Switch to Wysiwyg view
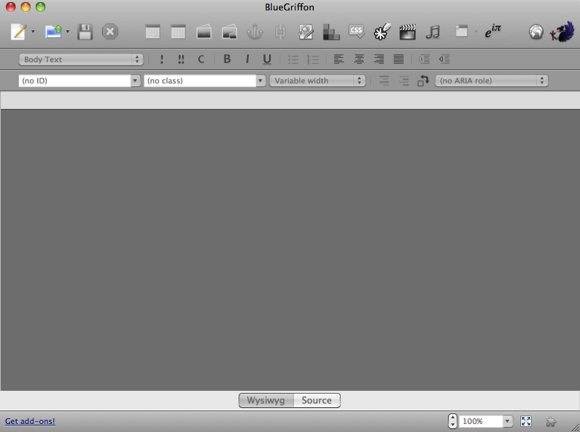This screenshot has width=580, height=432. (x=266, y=400)
